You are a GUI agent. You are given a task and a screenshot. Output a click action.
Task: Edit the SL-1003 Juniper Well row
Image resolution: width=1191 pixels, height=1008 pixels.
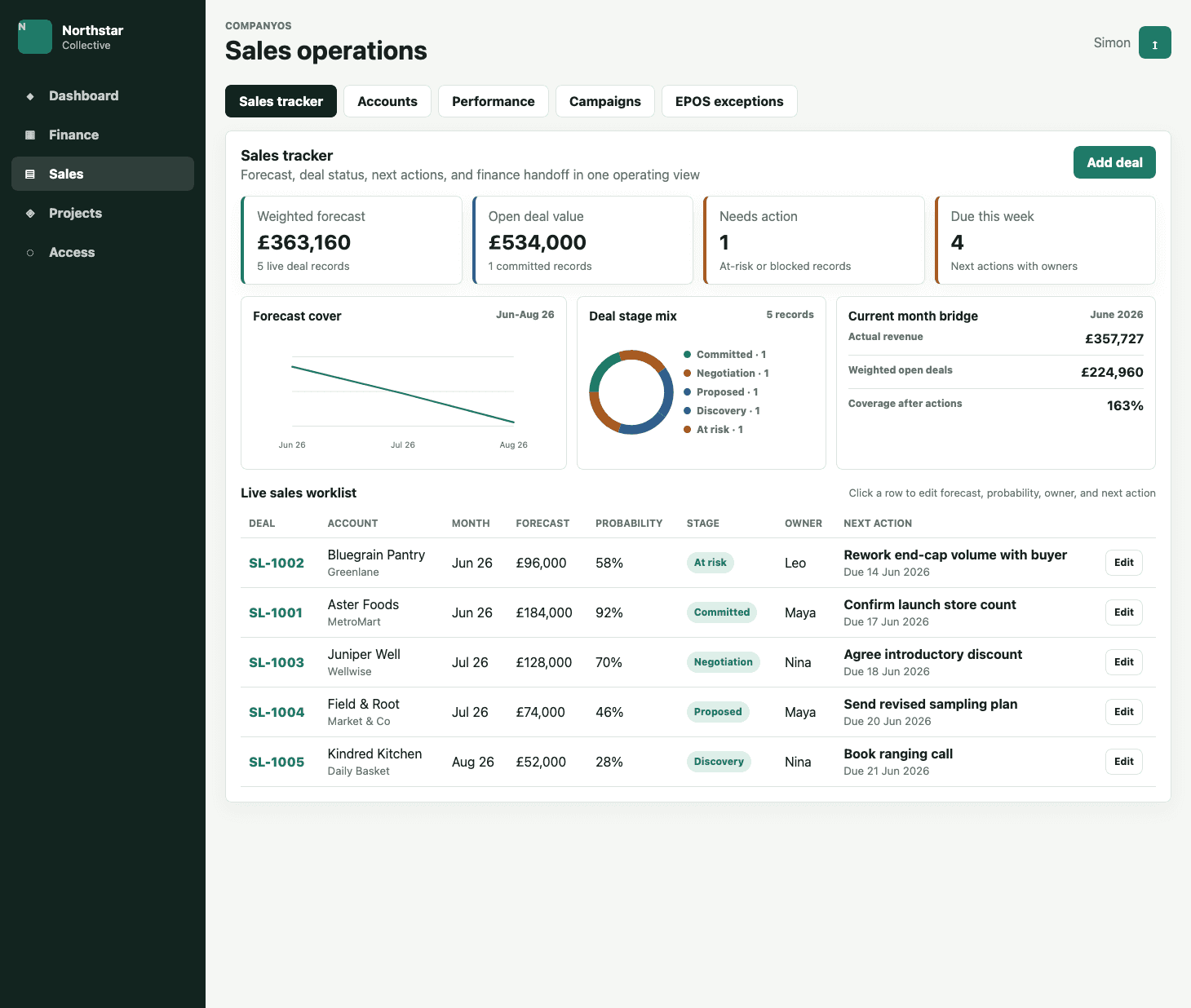[1124, 662]
